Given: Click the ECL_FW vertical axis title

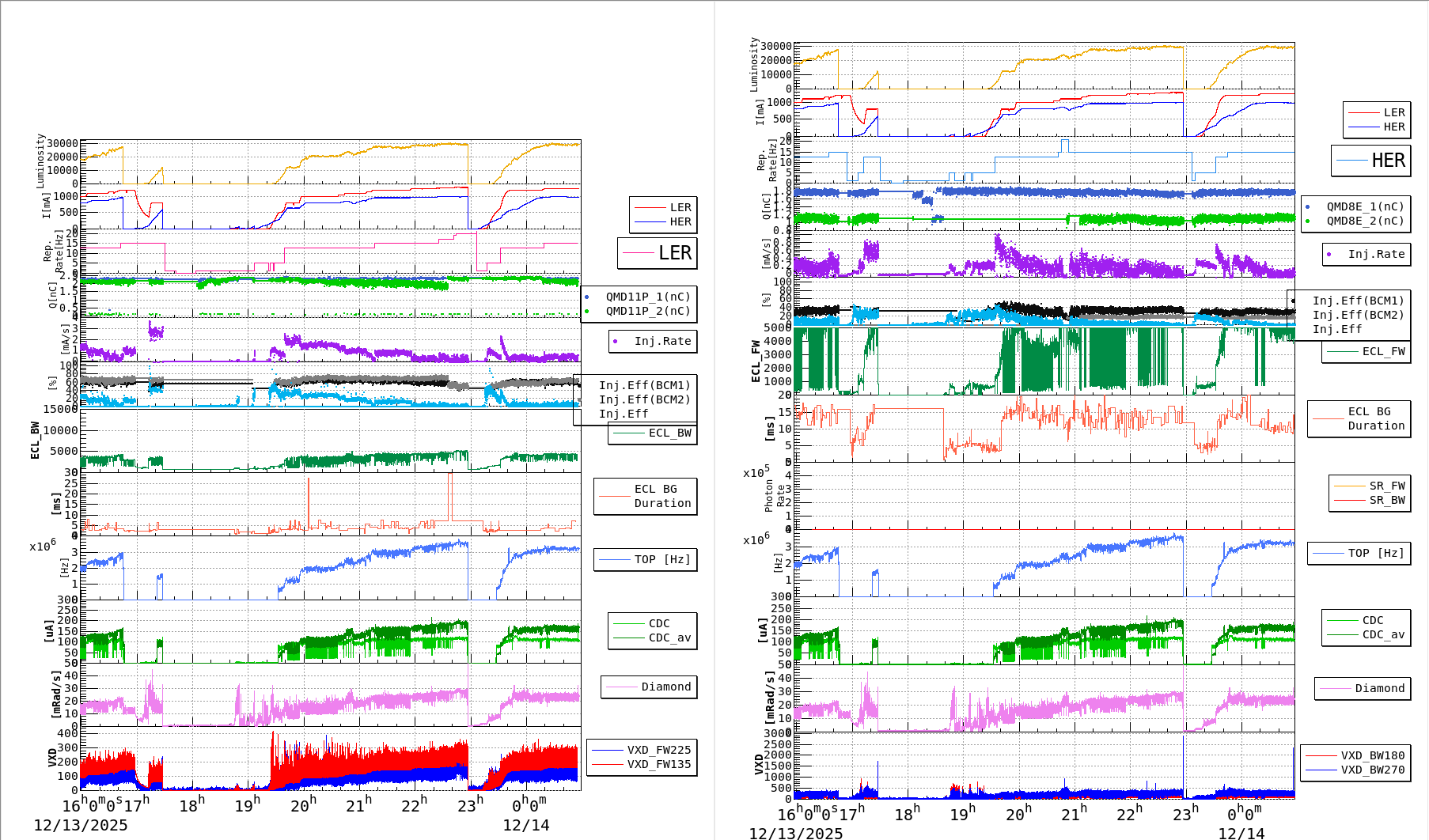Looking at the screenshot, I should pyautogui.click(x=756, y=361).
